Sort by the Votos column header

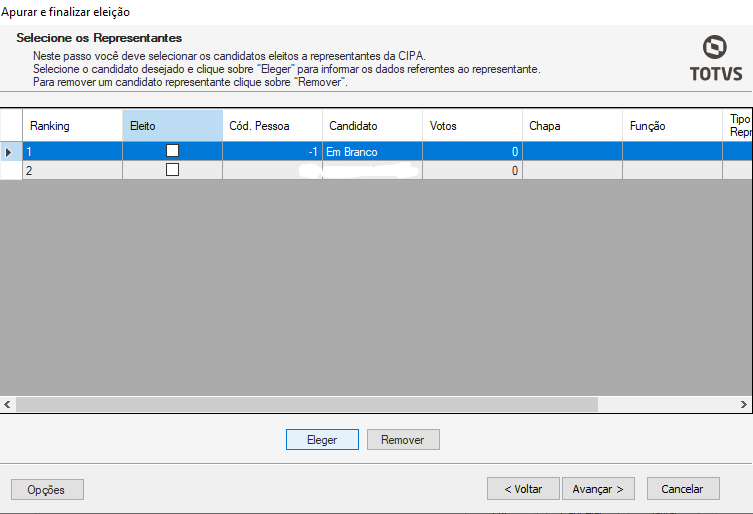tap(472, 126)
